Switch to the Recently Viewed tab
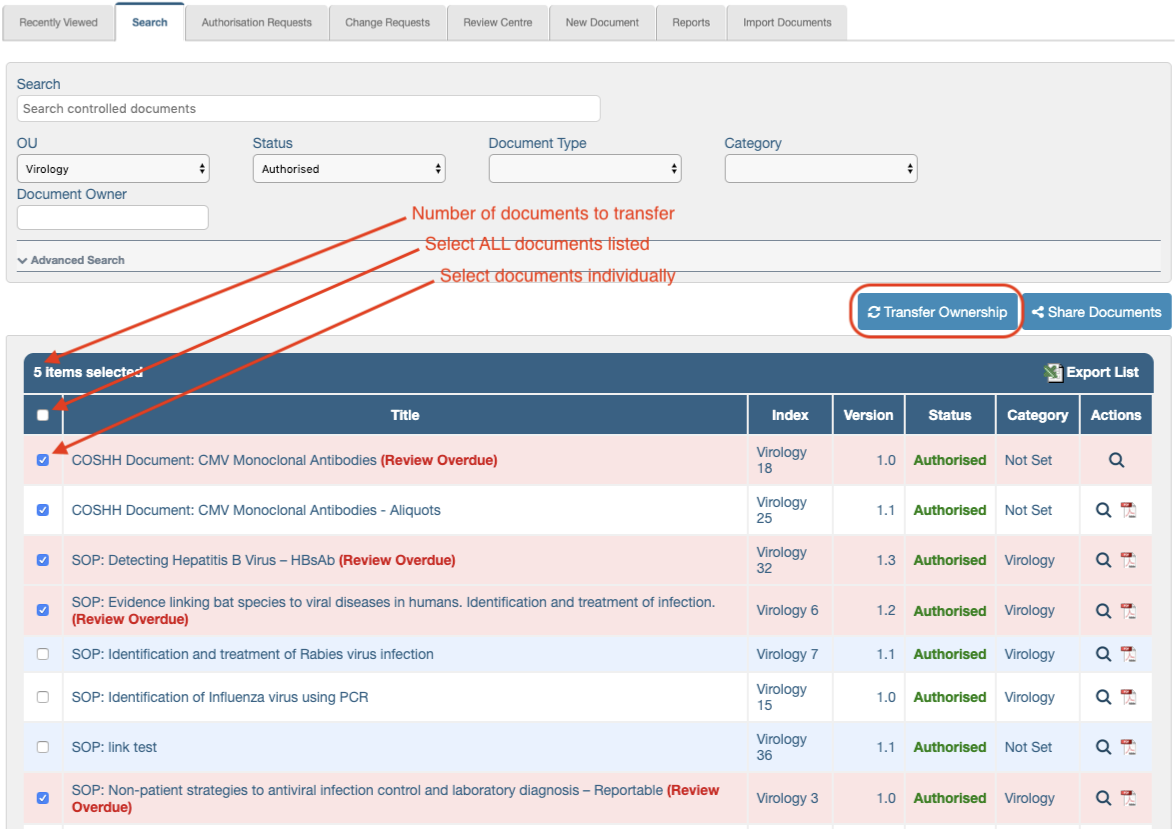1175x829 pixels. (x=58, y=22)
